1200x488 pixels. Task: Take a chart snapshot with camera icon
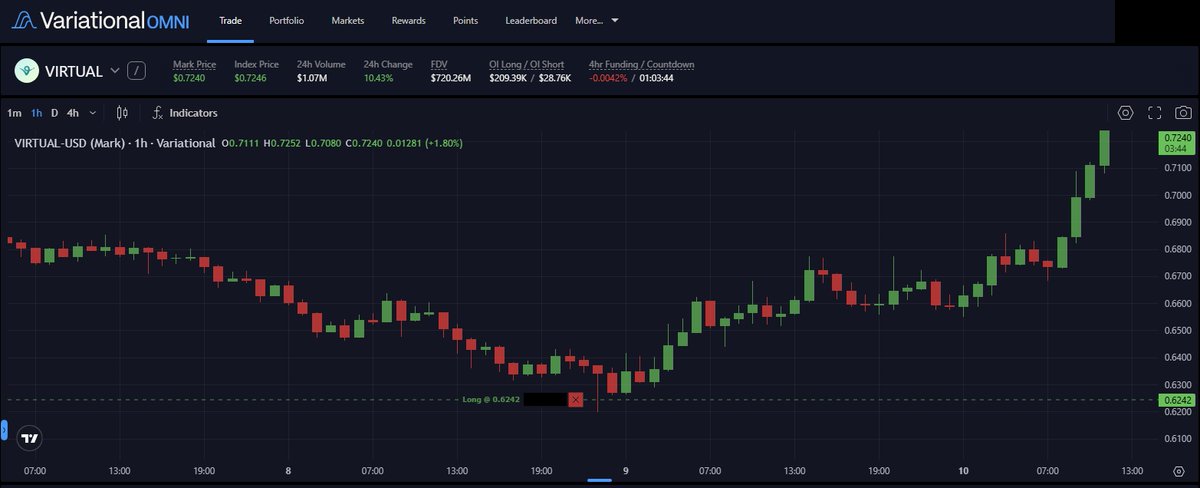click(1183, 113)
